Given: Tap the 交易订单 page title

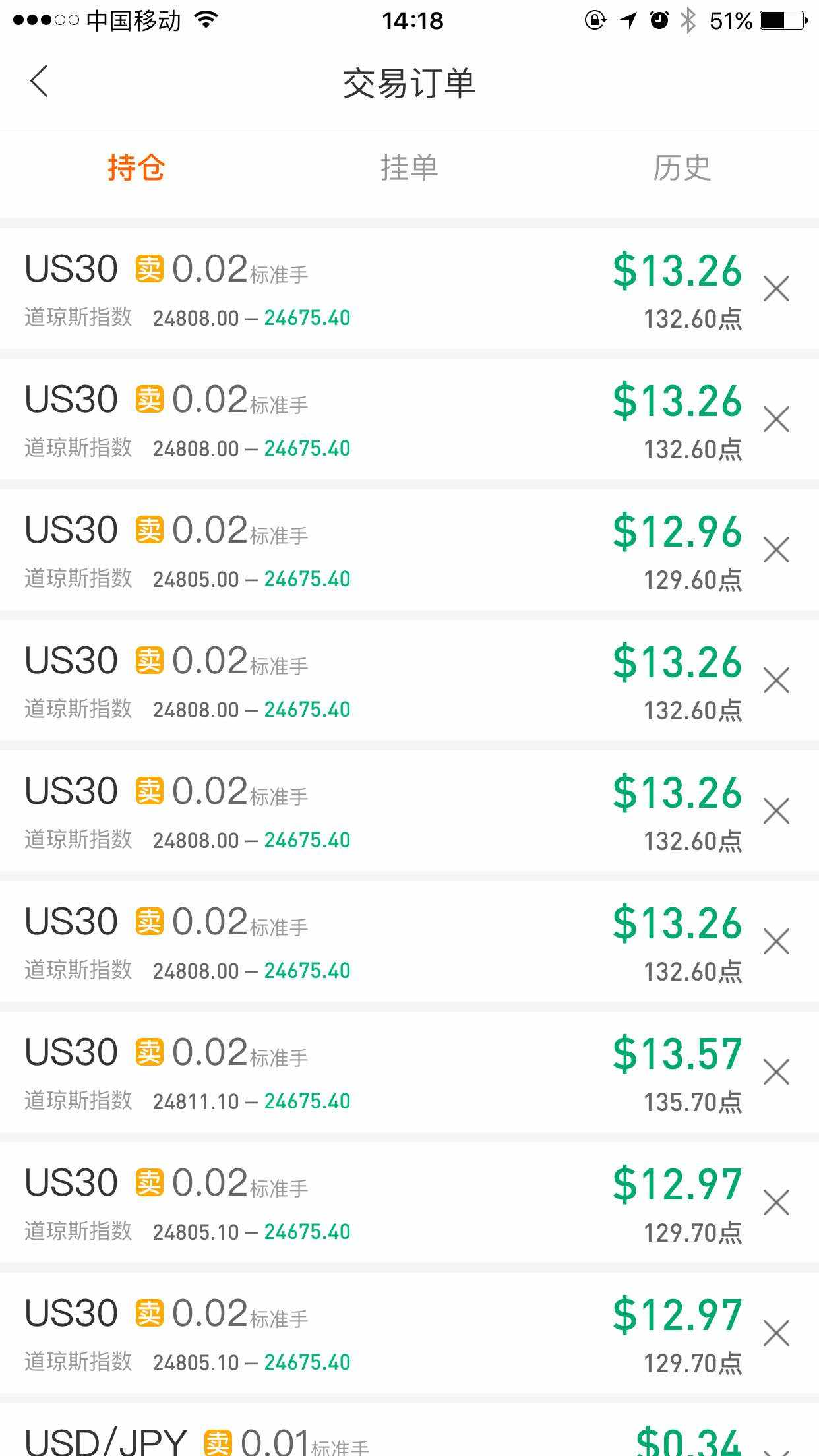Looking at the screenshot, I should click(x=409, y=83).
